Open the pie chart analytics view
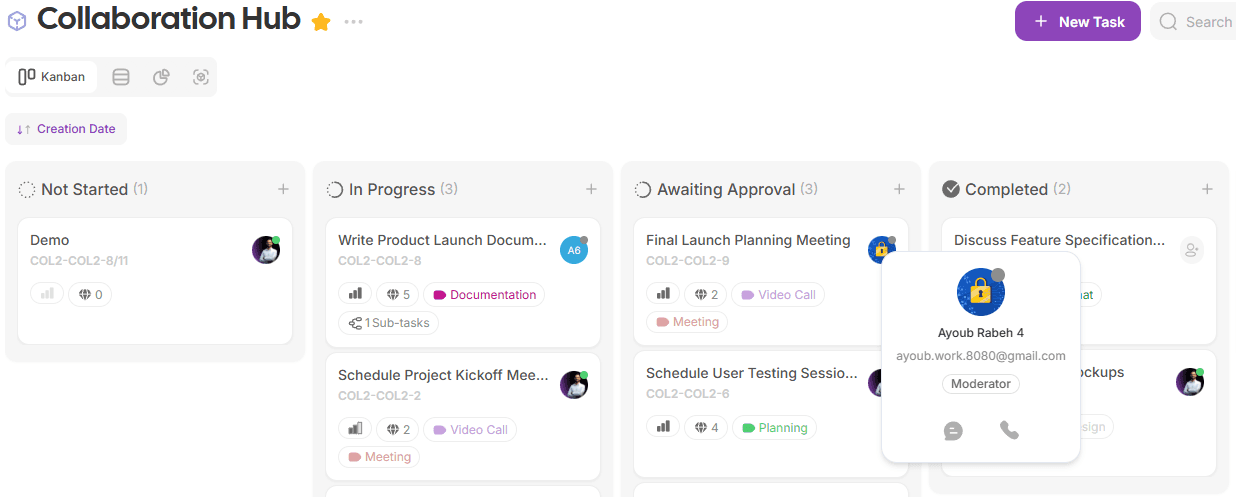This screenshot has width=1236, height=497. [161, 77]
